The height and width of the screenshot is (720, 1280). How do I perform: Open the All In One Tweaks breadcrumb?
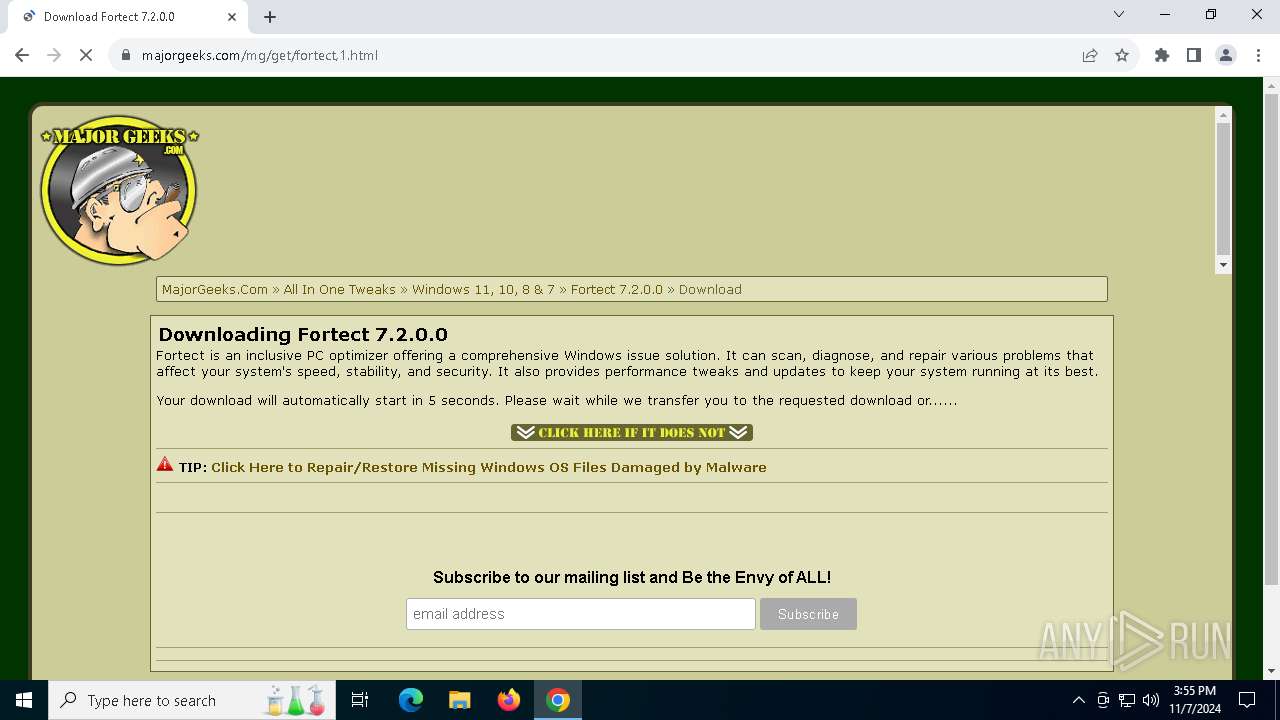[339, 289]
